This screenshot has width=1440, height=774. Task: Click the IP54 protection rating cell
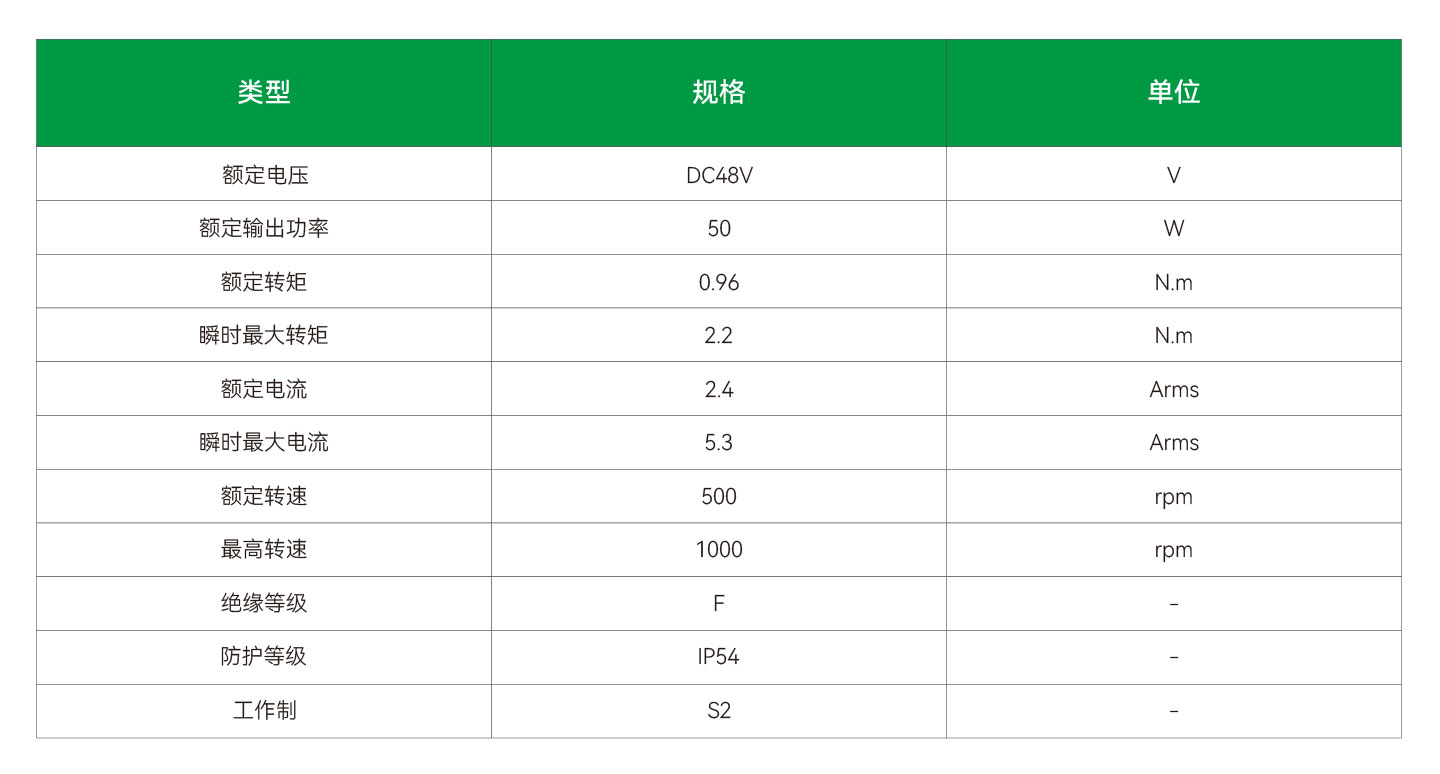tap(718, 656)
